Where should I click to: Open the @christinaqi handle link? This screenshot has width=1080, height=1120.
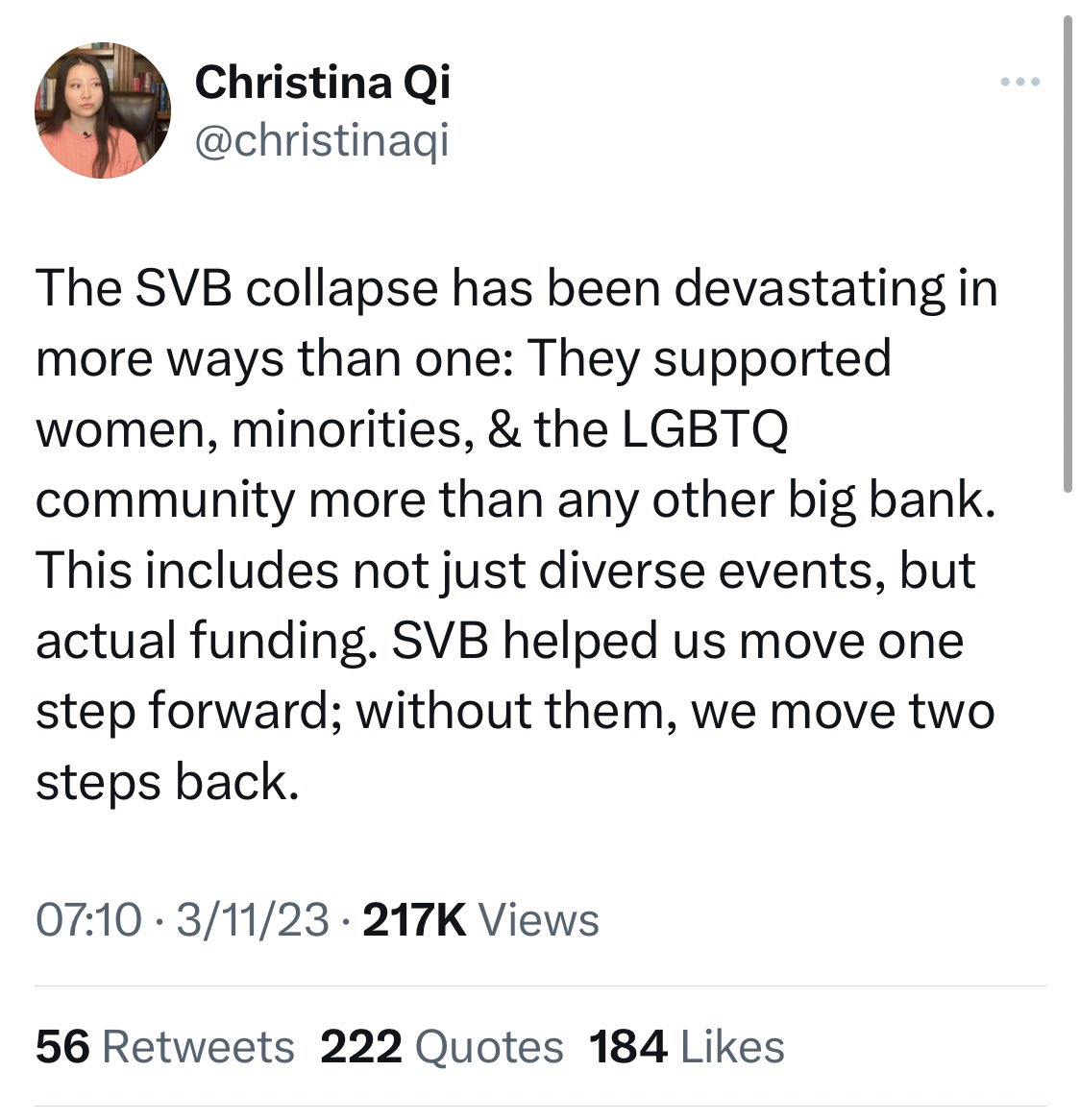point(322,141)
